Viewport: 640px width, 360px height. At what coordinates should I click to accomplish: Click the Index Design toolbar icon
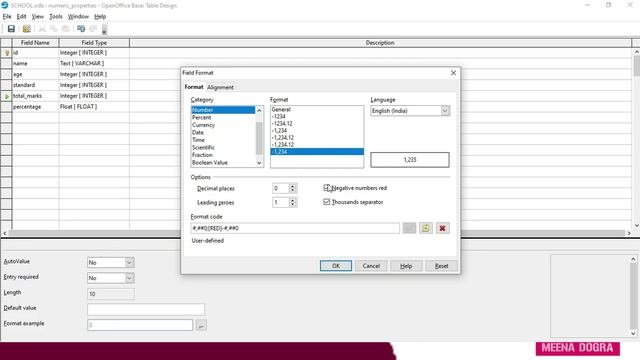pyautogui.click(x=27, y=29)
